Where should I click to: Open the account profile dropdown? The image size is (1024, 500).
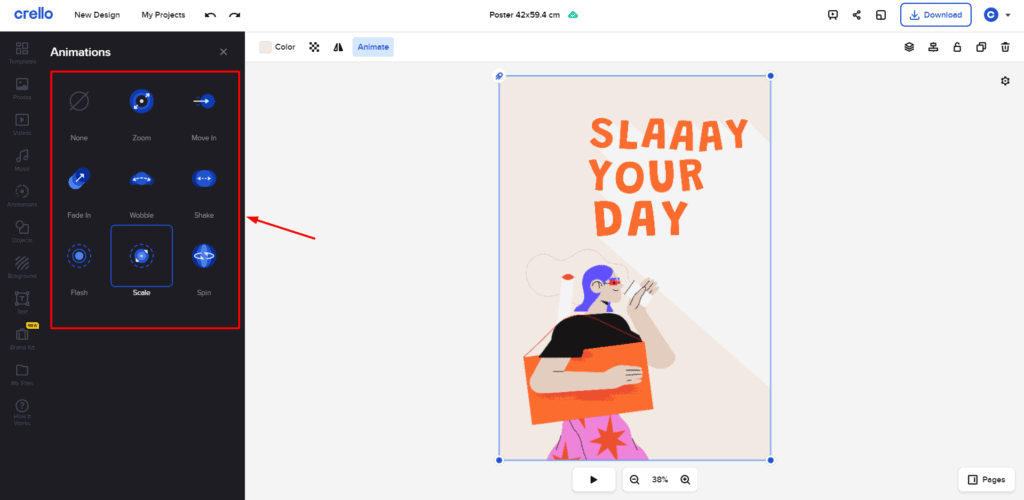tap(997, 14)
